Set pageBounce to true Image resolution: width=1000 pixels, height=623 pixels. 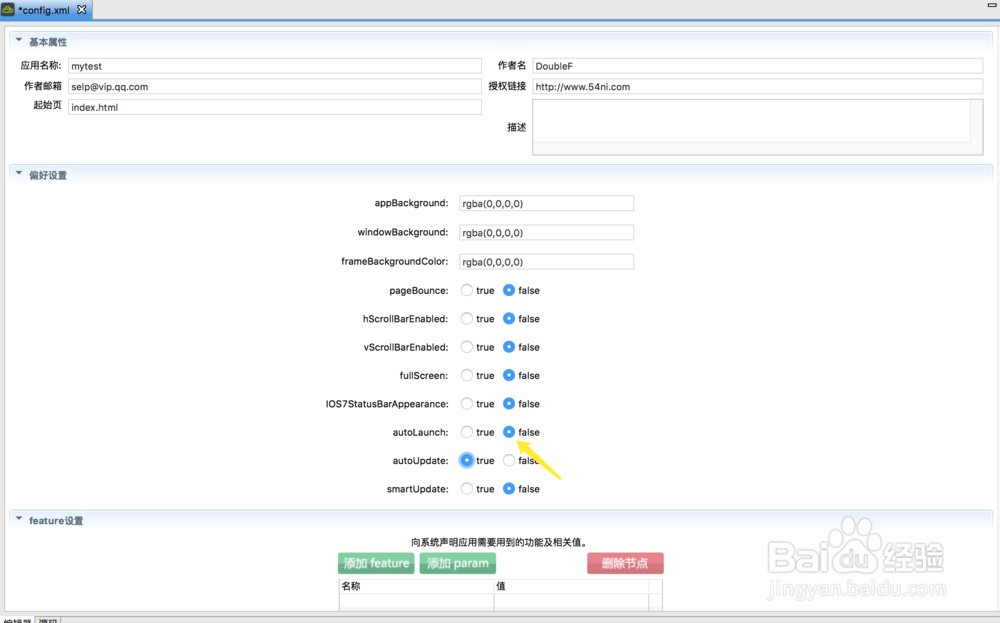[x=467, y=290]
